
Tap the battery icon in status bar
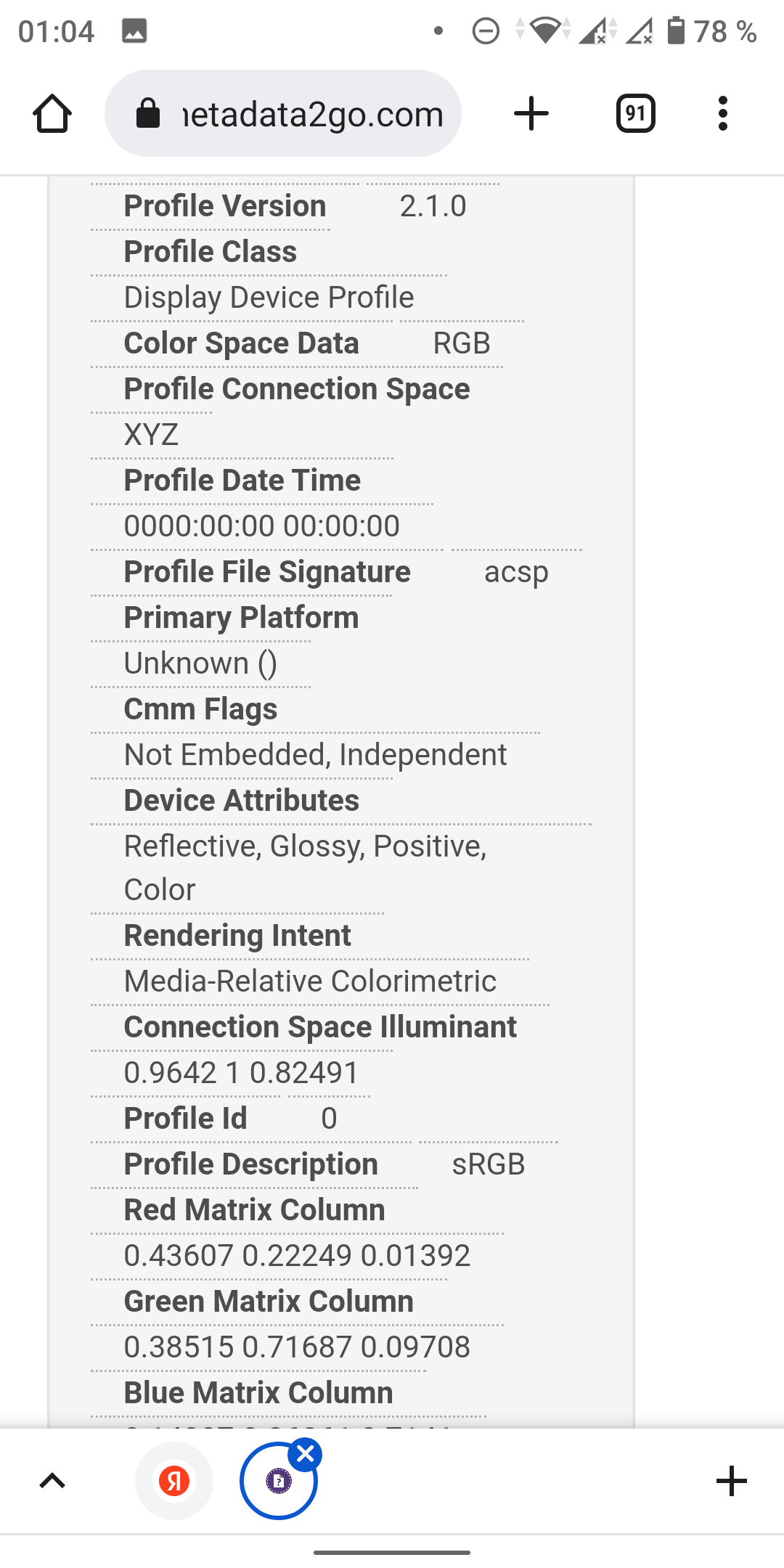click(x=676, y=31)
